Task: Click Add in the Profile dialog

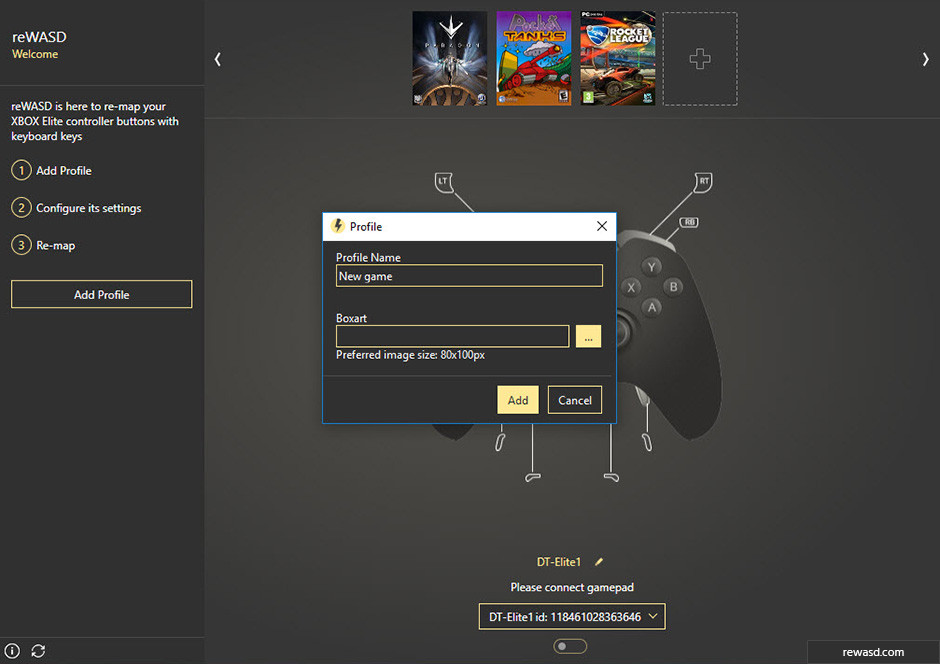Action: (x=518, y=400)
